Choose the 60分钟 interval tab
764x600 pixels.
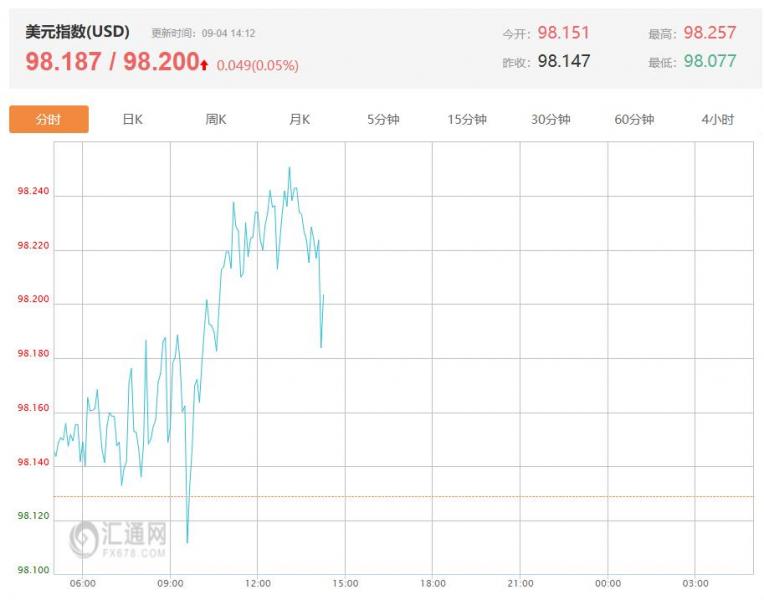(634, 119)
